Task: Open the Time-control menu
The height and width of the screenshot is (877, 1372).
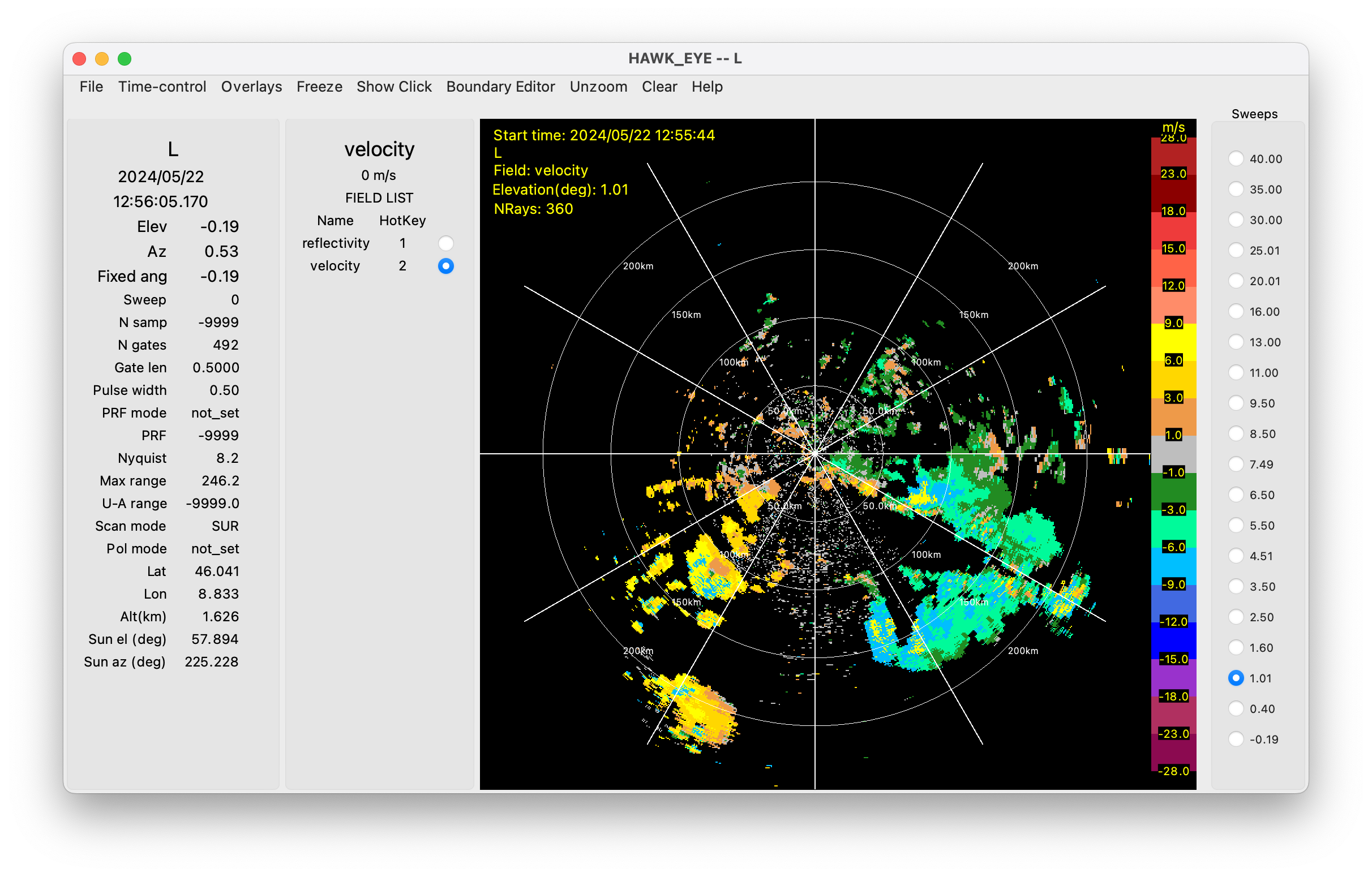Action: coord(162,87)
